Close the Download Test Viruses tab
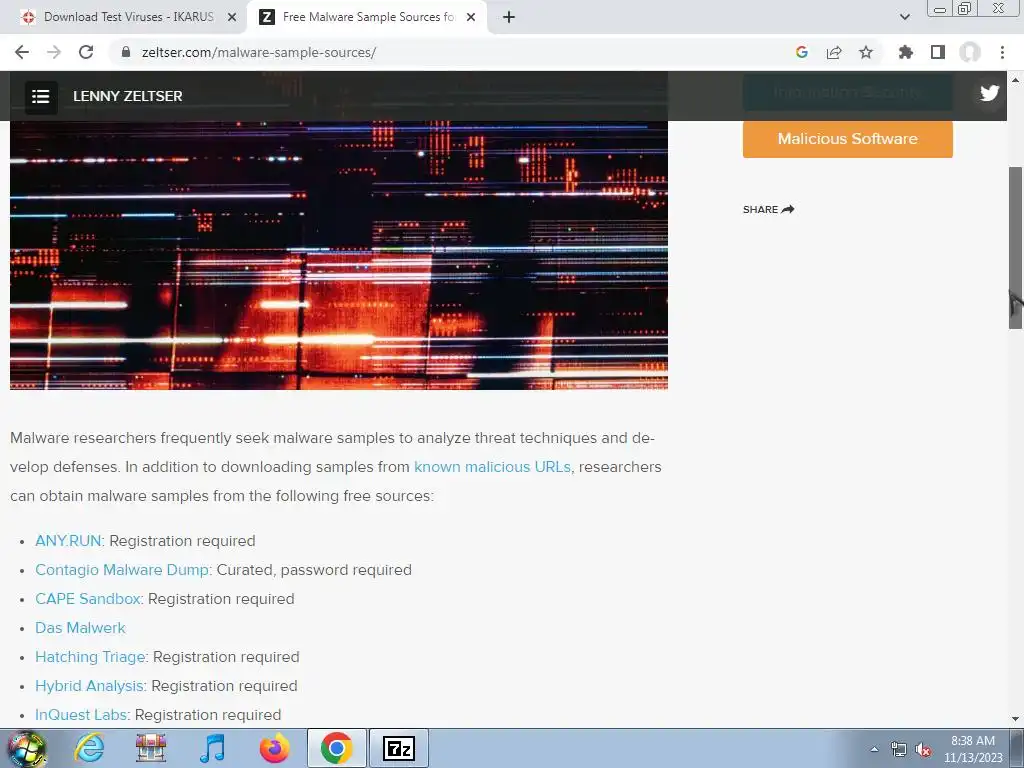Screen dimensions: 1024x768 (232, 17)
